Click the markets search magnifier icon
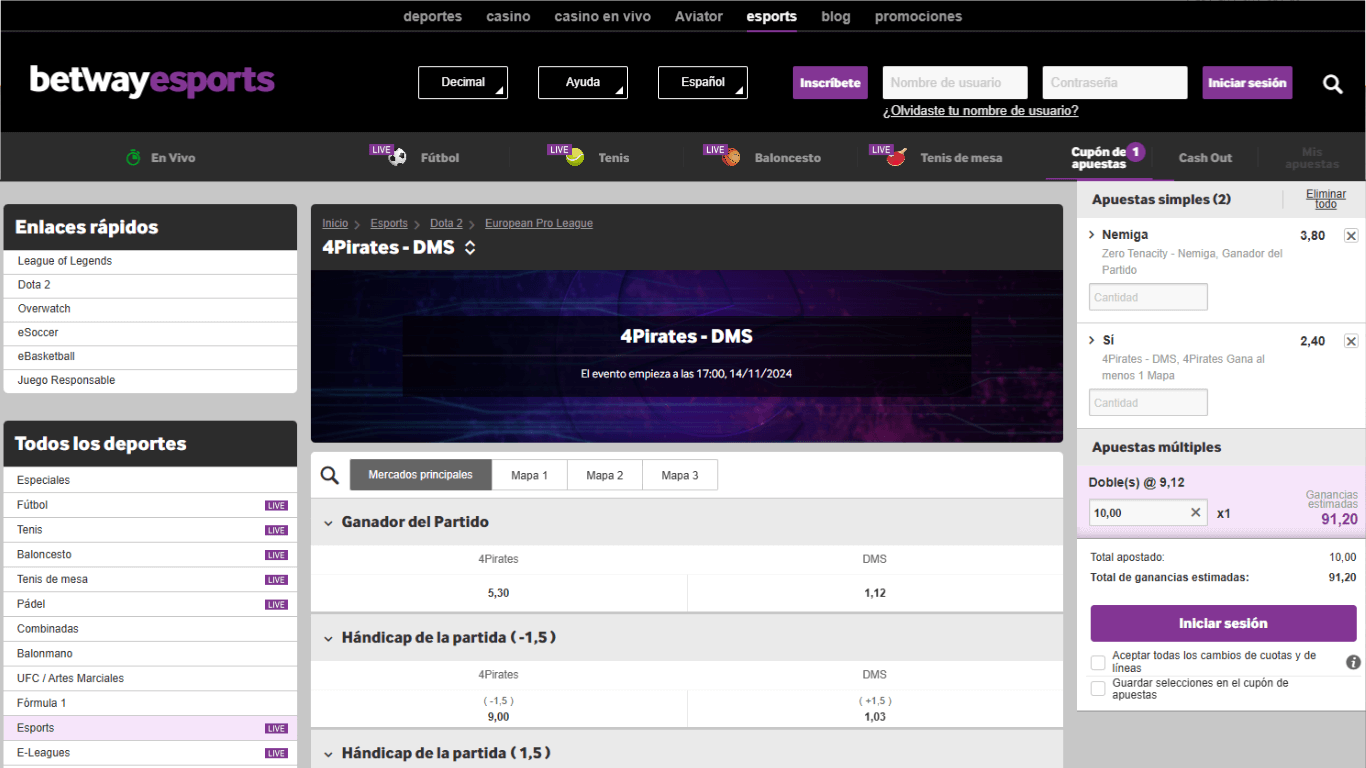Viewport: 1366px width, 768px height. tap(330, 475)
